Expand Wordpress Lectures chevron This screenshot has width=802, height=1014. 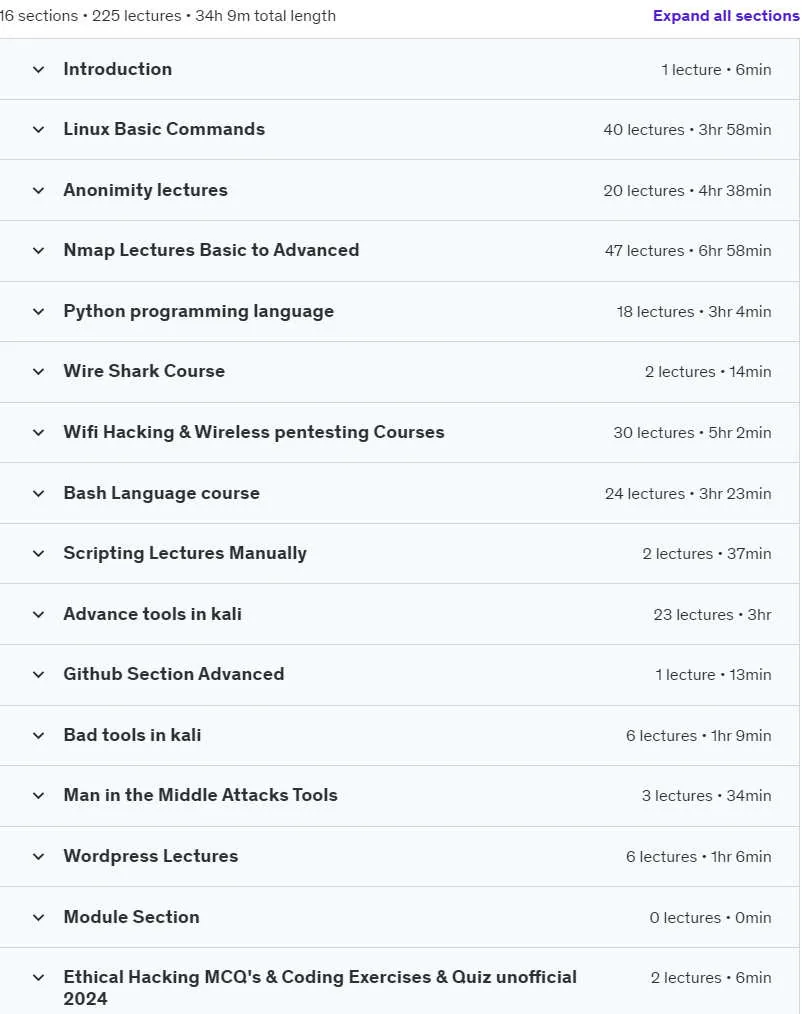[39, 856]
